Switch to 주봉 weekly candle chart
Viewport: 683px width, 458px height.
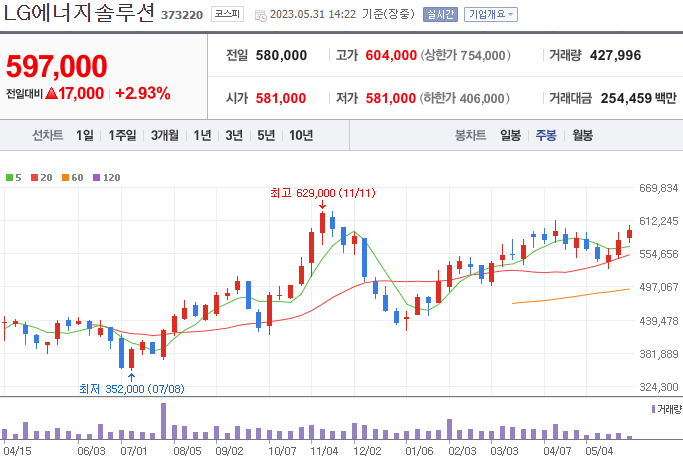(546, 136)
